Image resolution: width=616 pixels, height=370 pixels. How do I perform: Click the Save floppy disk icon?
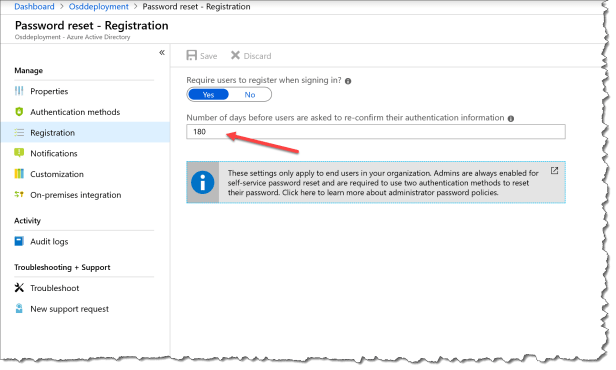click(191, 55)
